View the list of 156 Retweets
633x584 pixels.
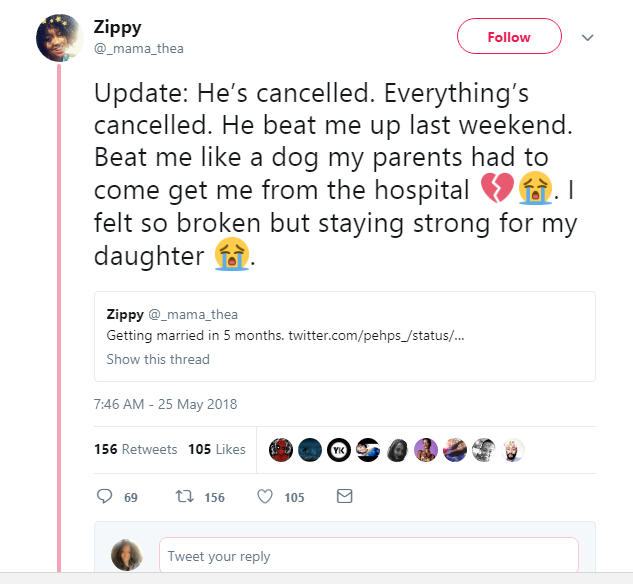[136, 449]
